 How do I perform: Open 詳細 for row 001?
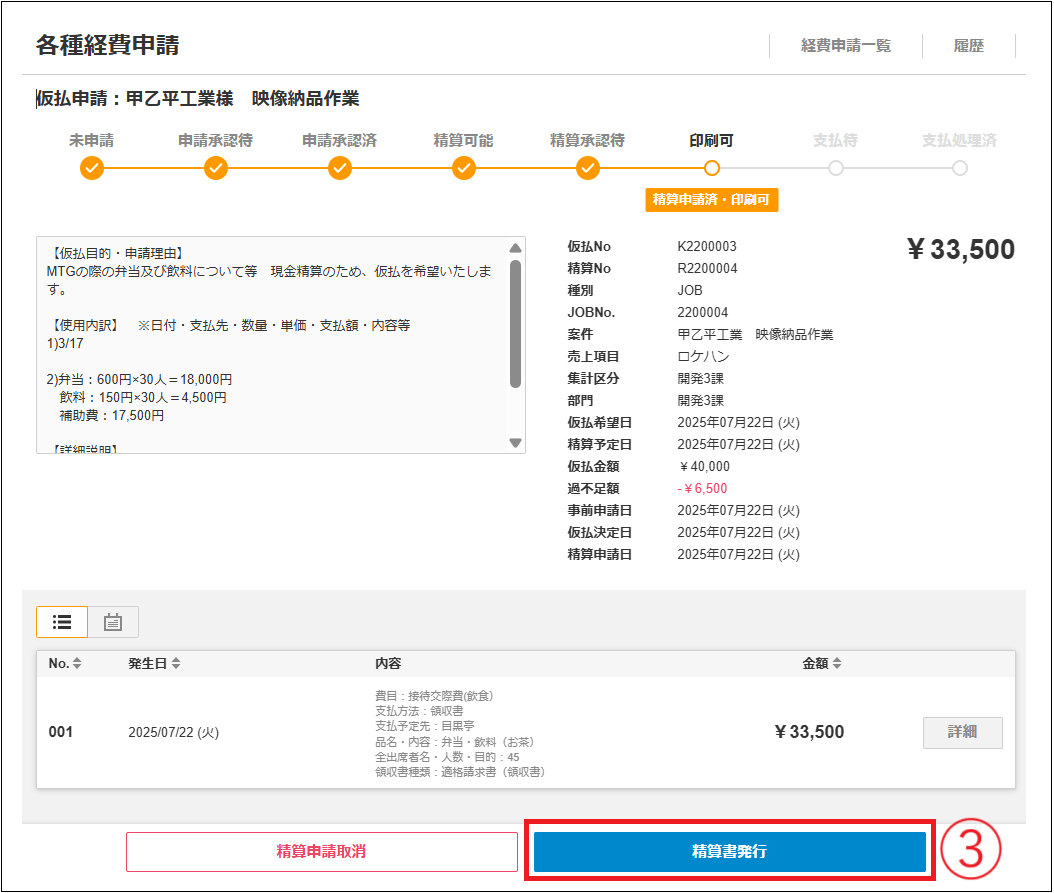(963, 732)
